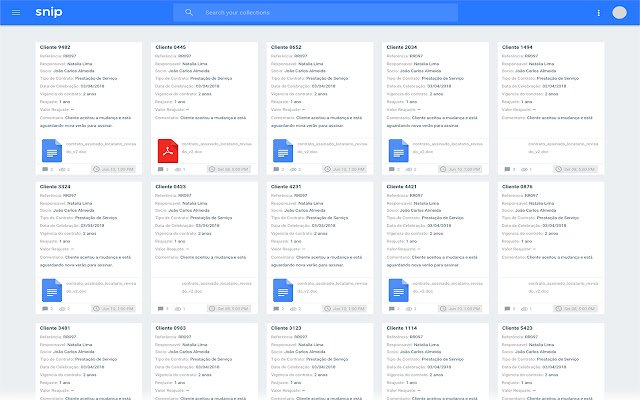Viewport: 640px width, 400px height.
Task: Open the 'Cliente 2034' card title
Action: [x=402, y=47]
